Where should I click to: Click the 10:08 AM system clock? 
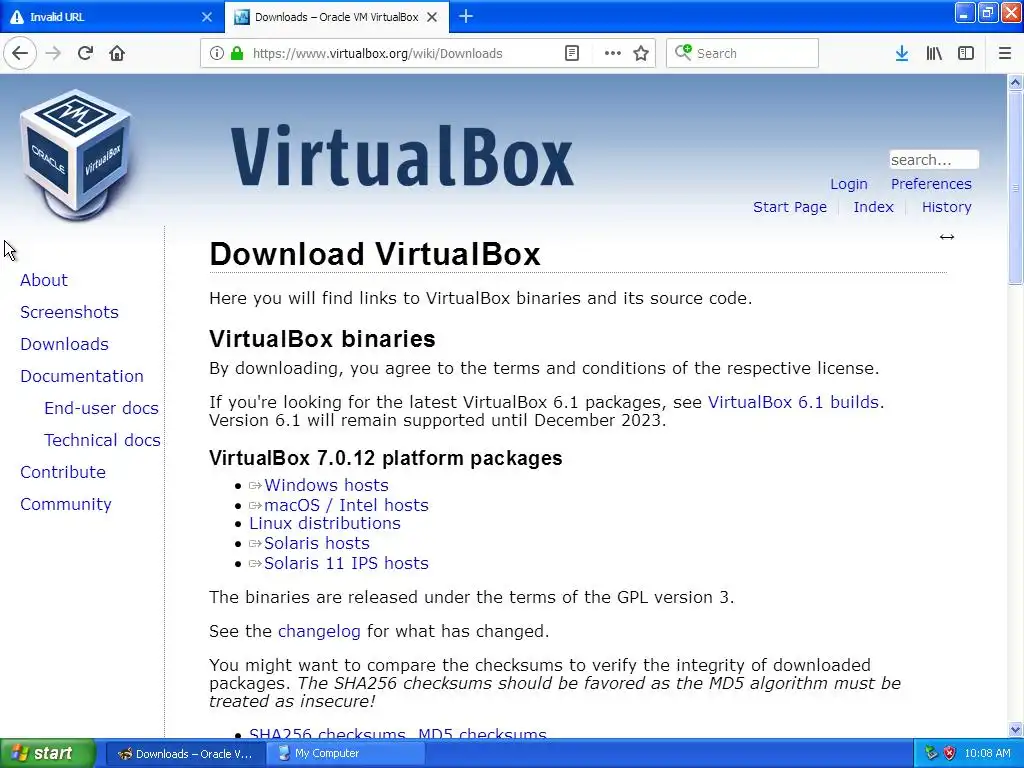(x=987, y=754)
